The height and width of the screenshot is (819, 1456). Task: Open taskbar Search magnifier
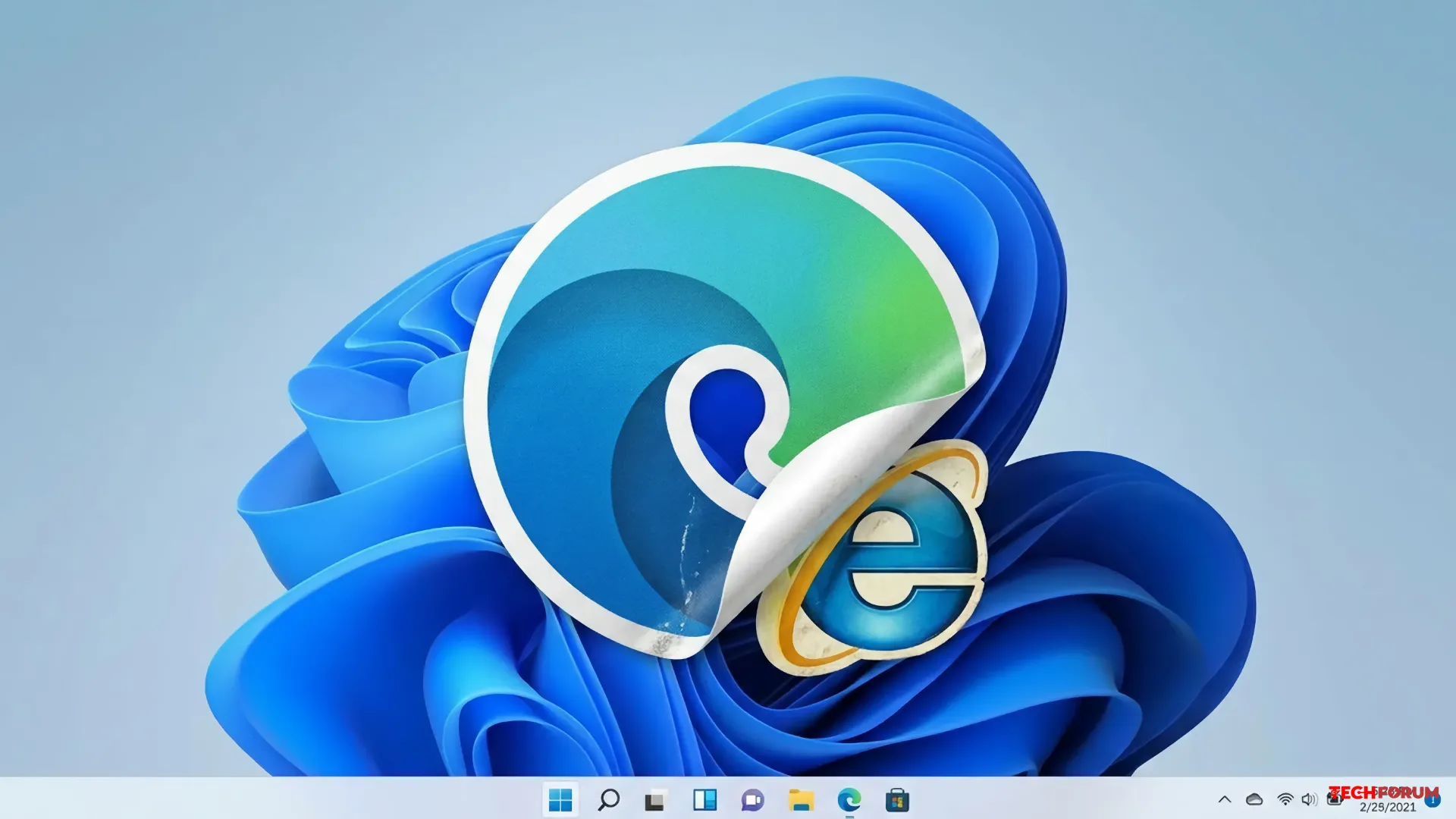[x=608, y=799]
